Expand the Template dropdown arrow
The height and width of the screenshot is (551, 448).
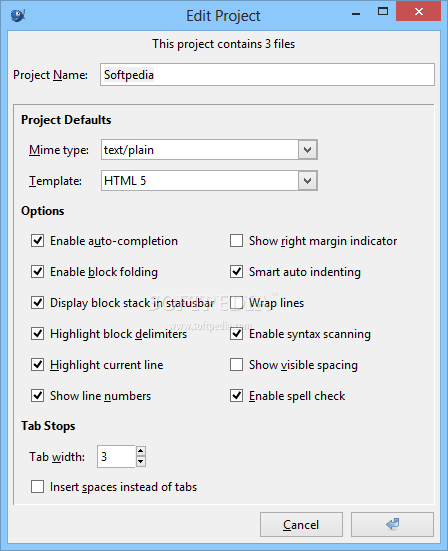(x=307, y=181)
